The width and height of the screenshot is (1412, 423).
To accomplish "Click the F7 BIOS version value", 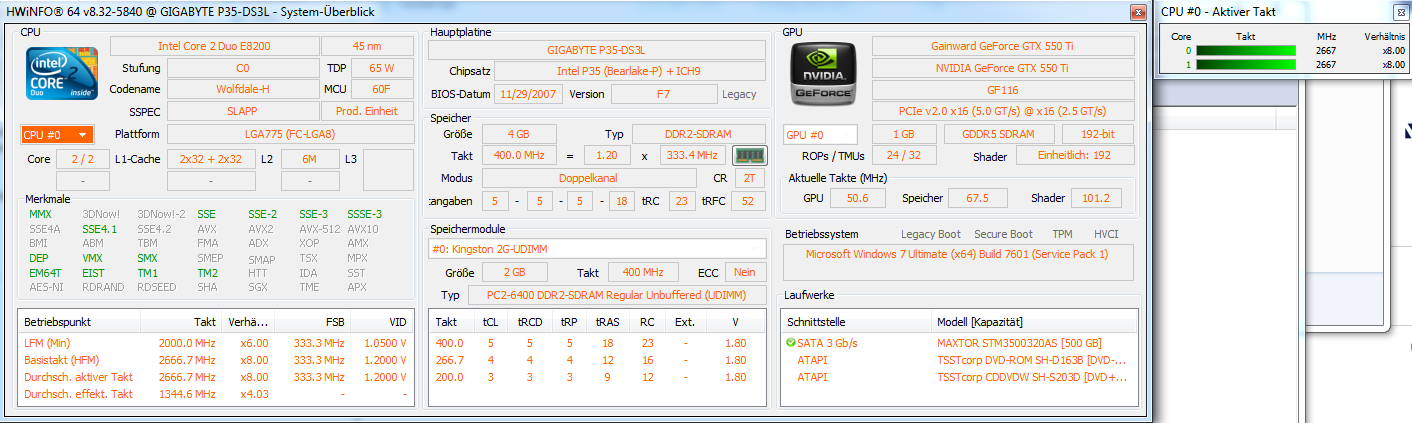I will tap(663, 94).
